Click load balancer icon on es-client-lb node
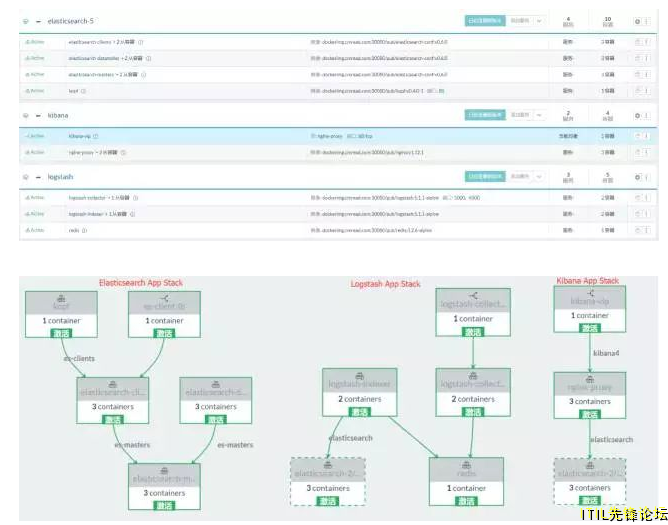This screenshot has height=525, width=668. point(164,298)
